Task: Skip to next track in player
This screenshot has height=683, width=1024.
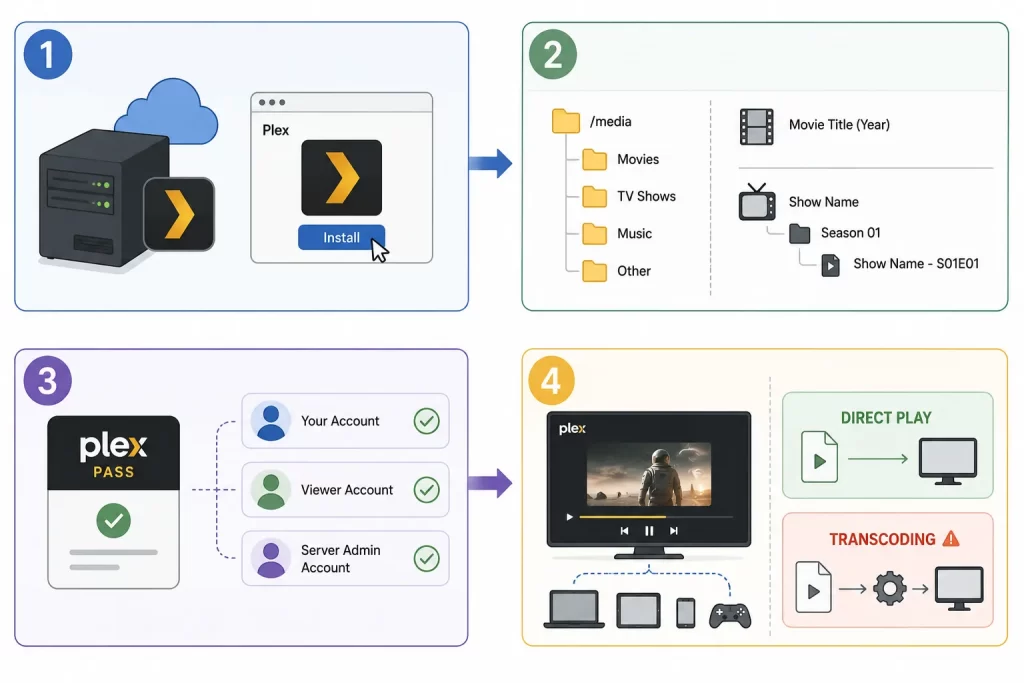Action: [x=674, y=531]
